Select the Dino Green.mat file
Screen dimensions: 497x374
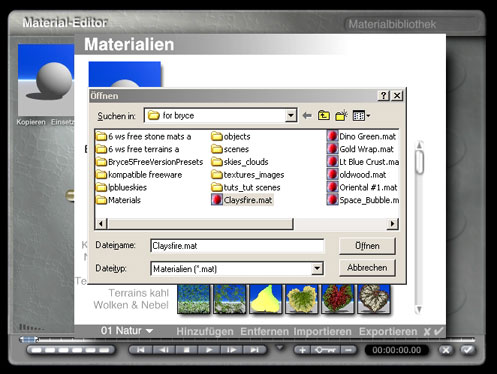(362, 136)
